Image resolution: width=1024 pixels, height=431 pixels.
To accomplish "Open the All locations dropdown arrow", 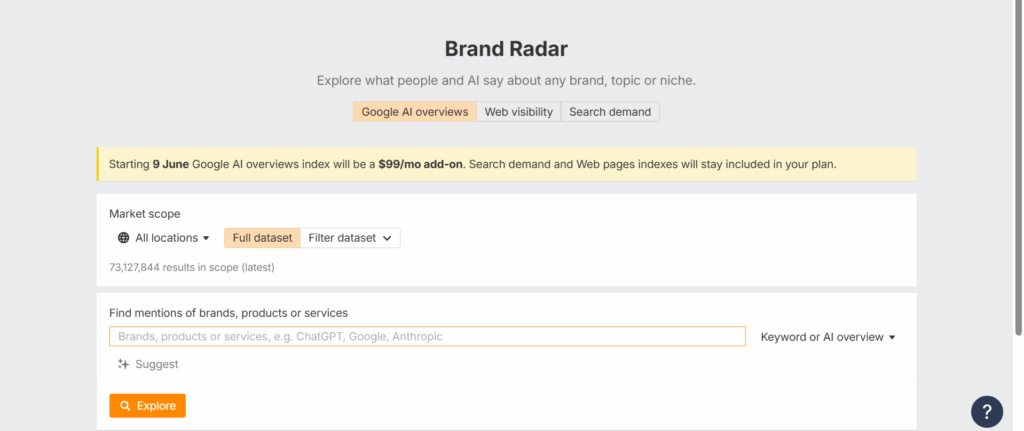I will tap(206, 238).
